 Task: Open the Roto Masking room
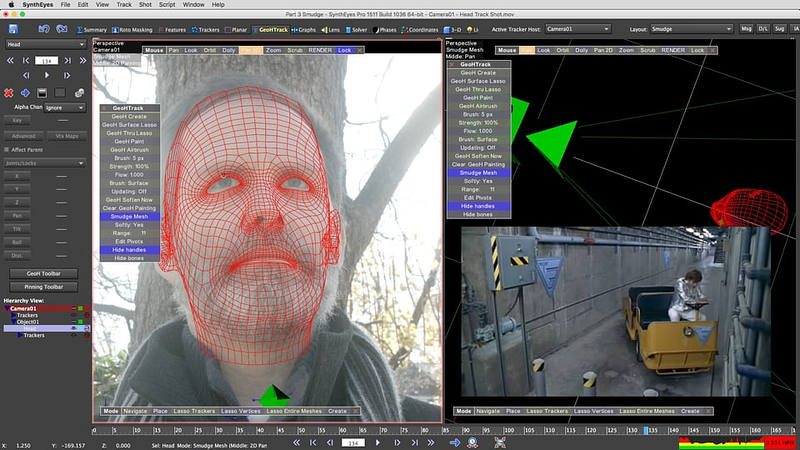[133, 29]
